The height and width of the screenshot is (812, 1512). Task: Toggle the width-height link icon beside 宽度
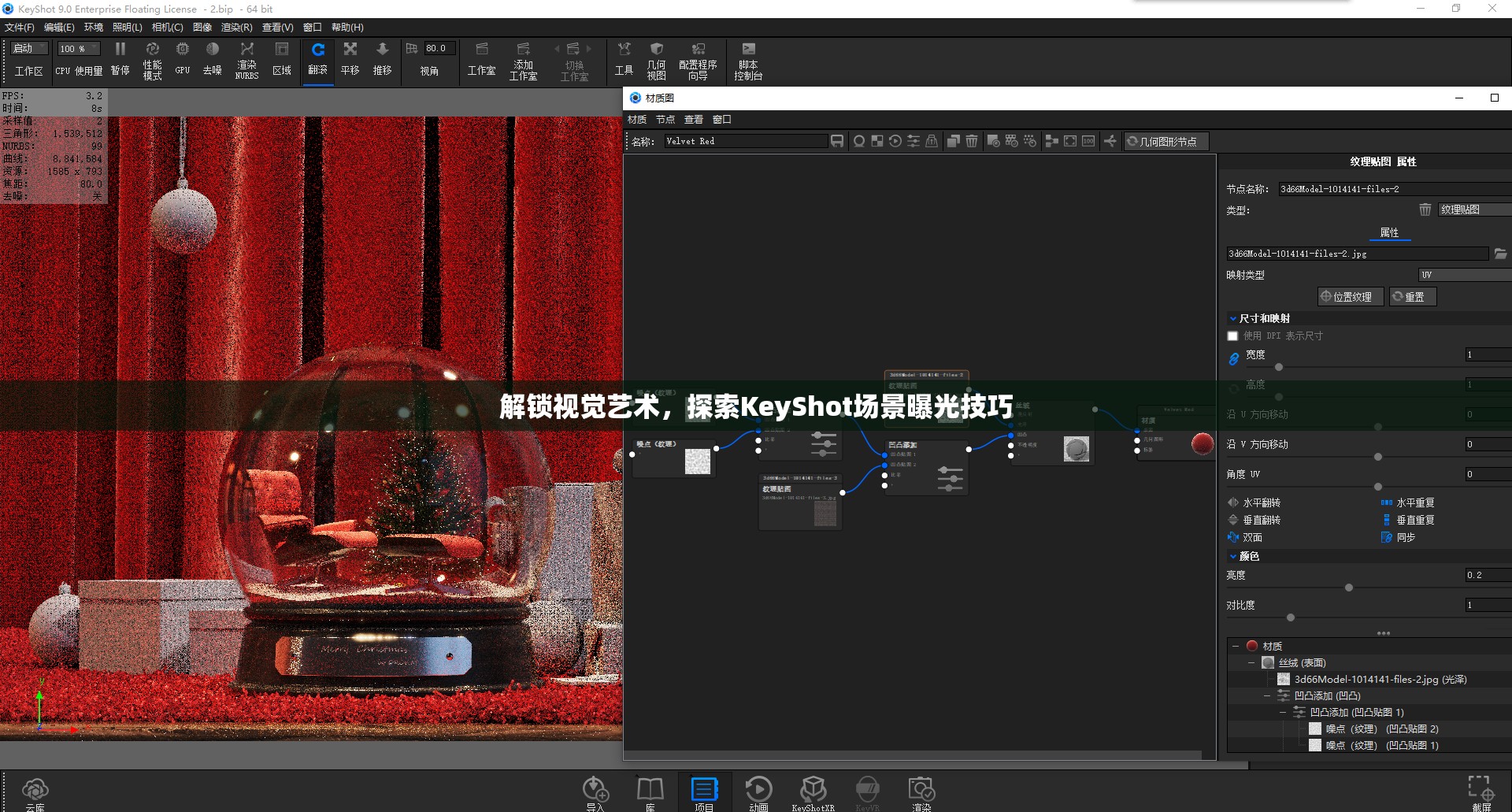tap(1234, 358)
